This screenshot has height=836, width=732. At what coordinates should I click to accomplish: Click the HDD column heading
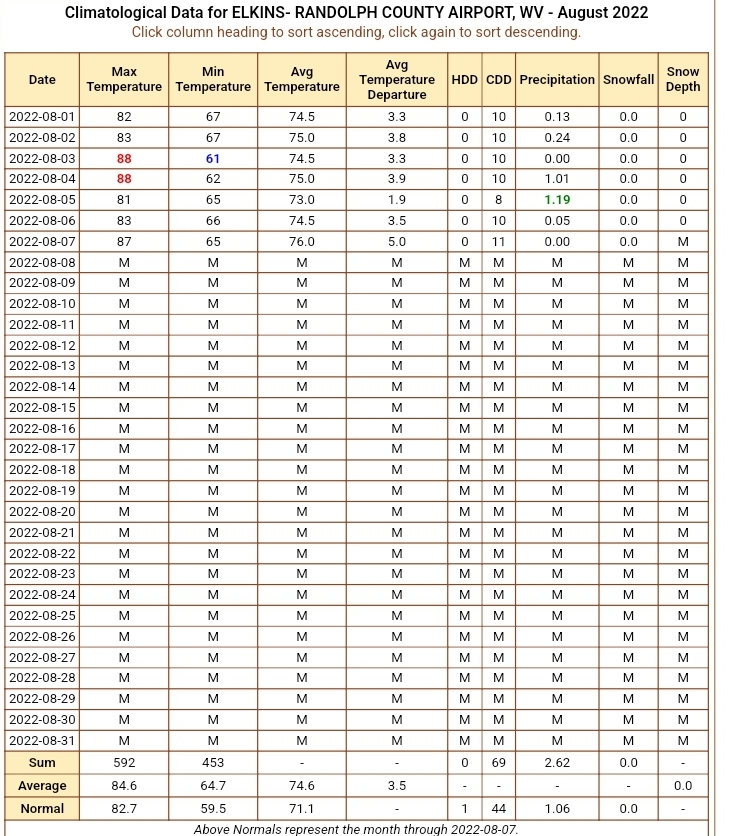coord(465,79)
